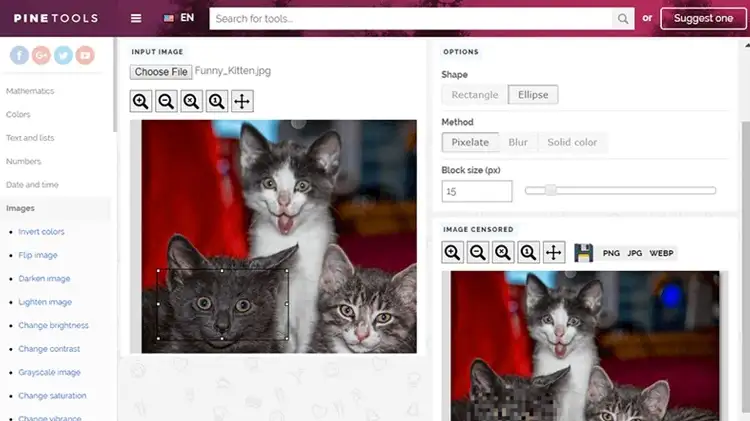Open the Flip image tool
Image resolution: width=750 pixels, height=421 pixels.
(38, 255)
